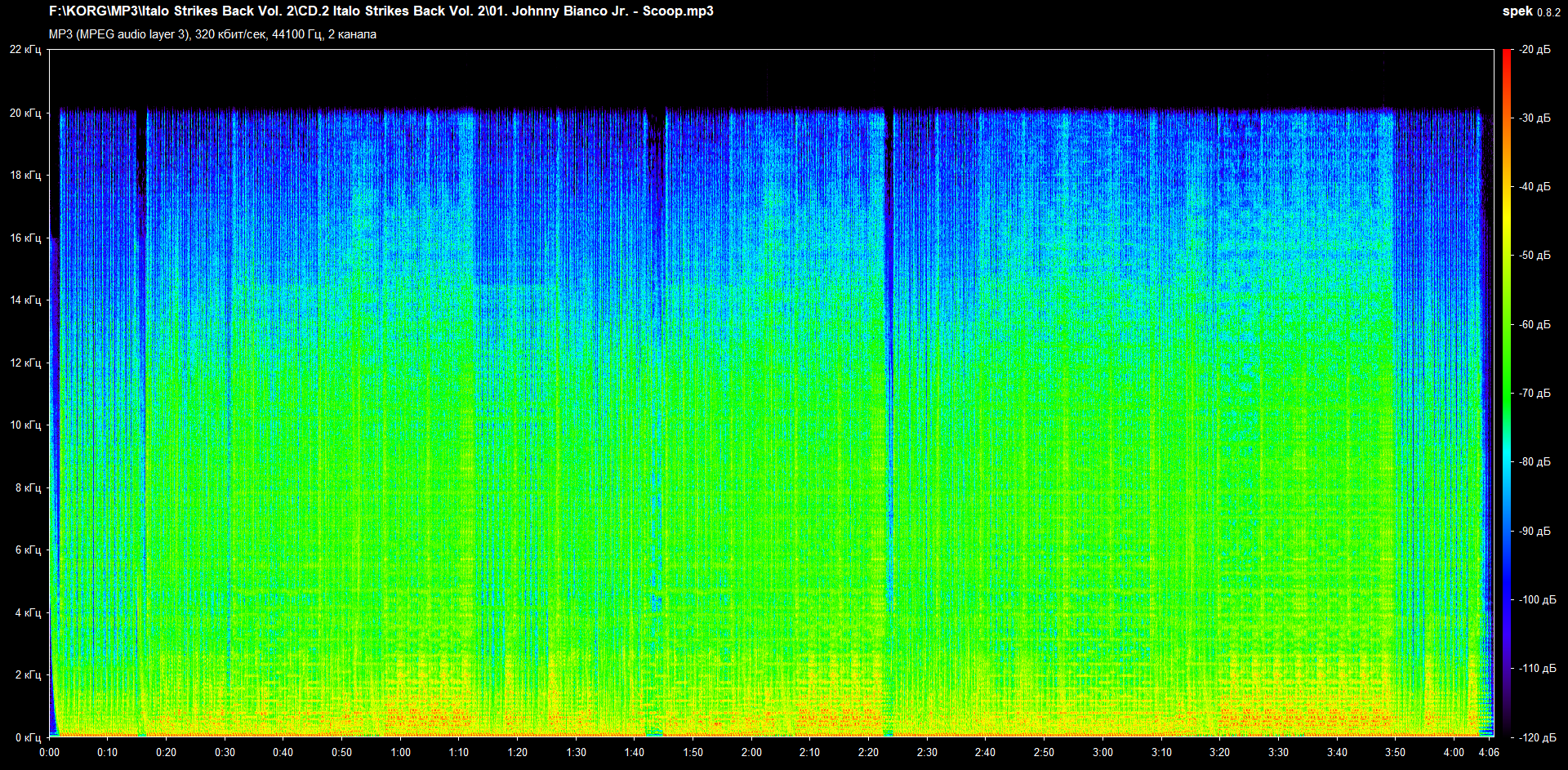The width and height of the screenshot is (1568, 770).
Task: Click the -70 дБ color scale label
Action: pyautogui.click(x=1535, y=393)
